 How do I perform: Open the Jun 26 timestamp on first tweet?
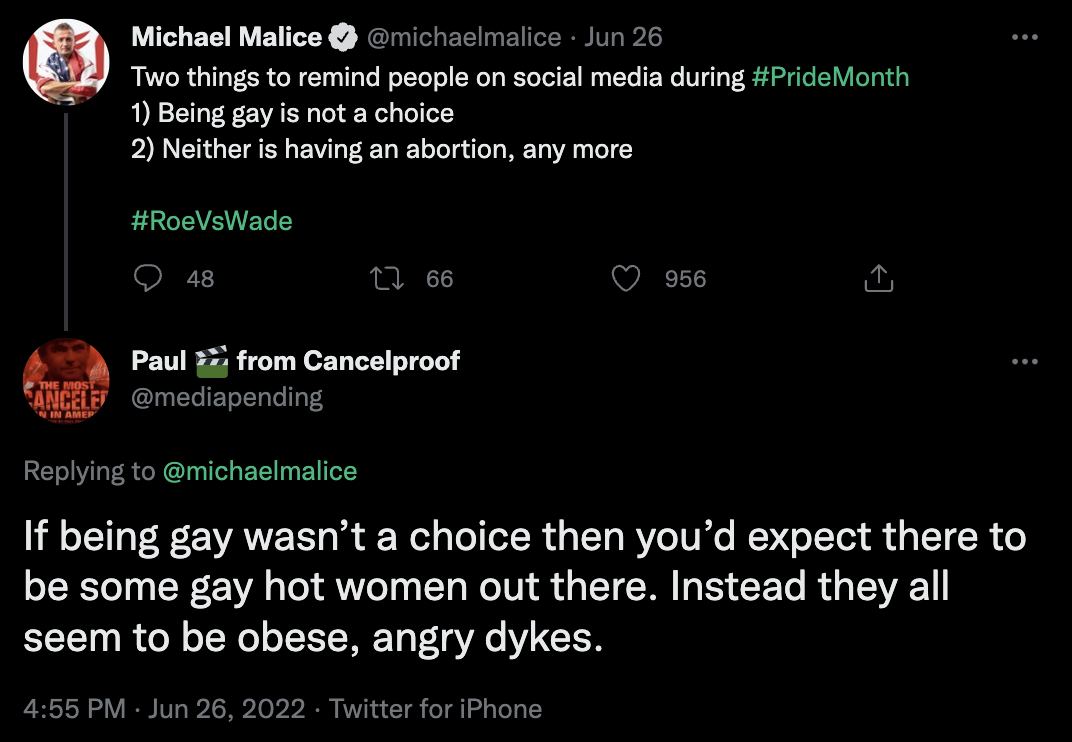623,38
